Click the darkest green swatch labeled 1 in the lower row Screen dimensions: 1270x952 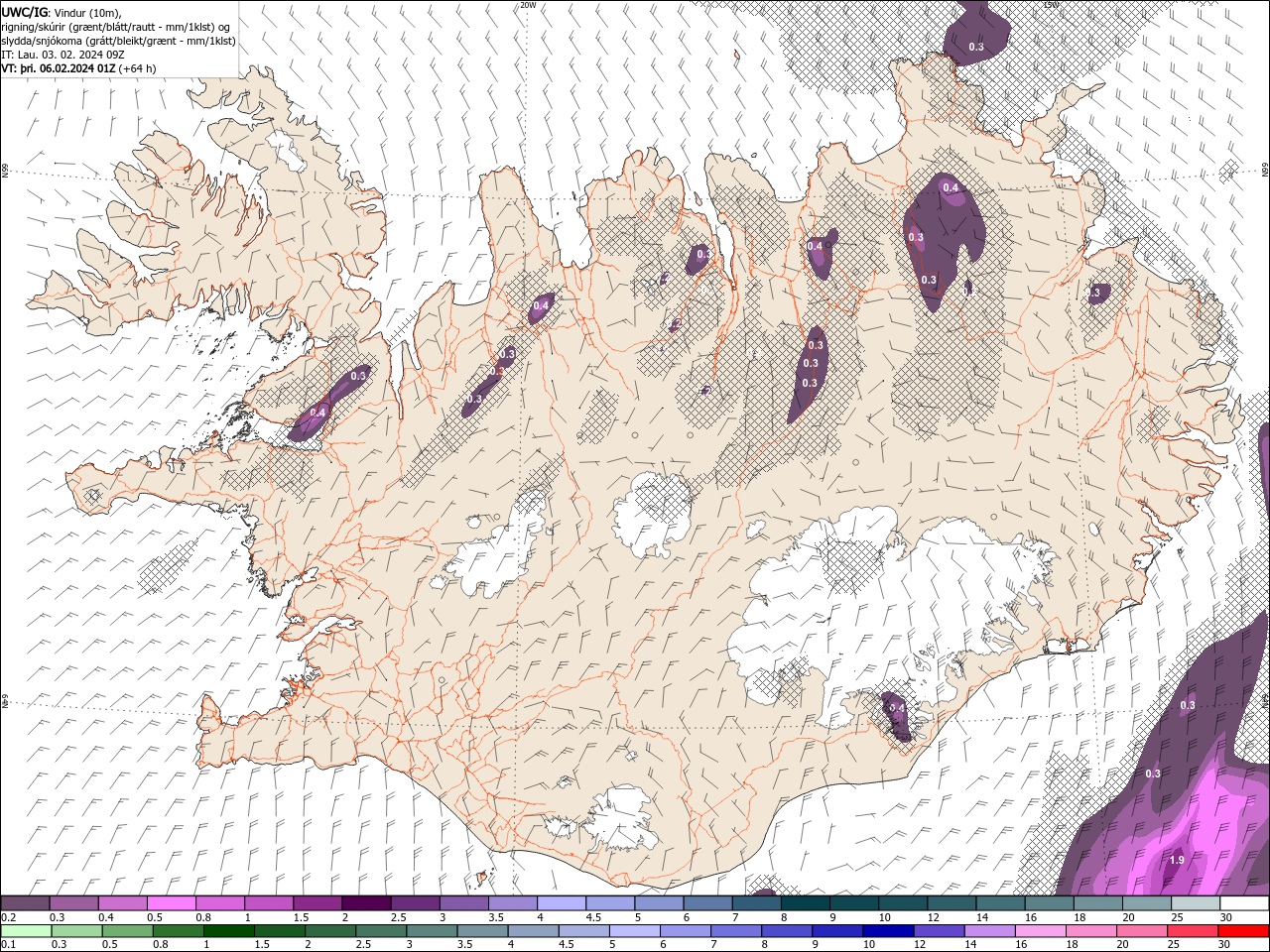point(228,931)
